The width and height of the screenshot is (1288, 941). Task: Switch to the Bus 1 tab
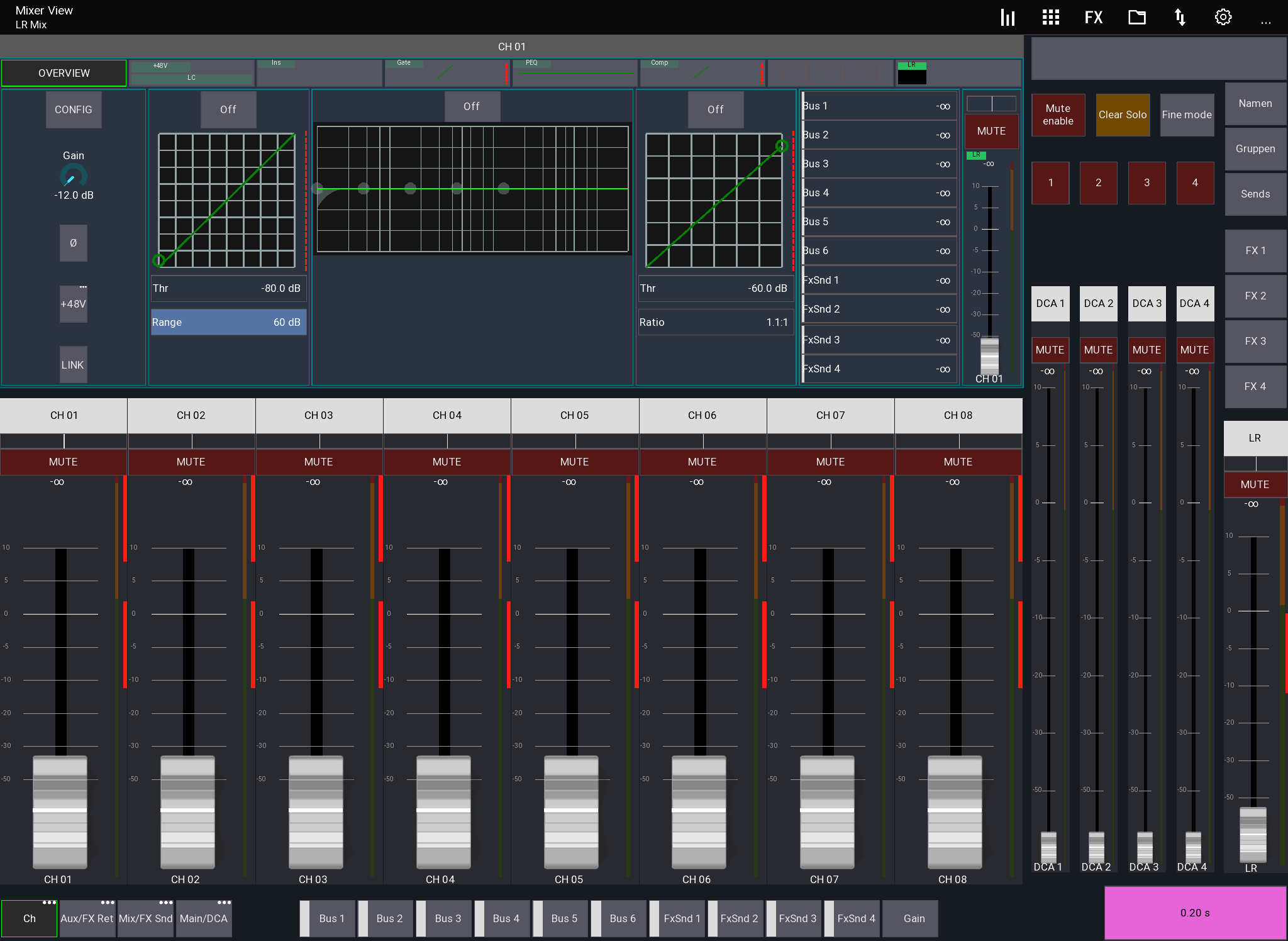pyautogui.click(x=331, y=918)
